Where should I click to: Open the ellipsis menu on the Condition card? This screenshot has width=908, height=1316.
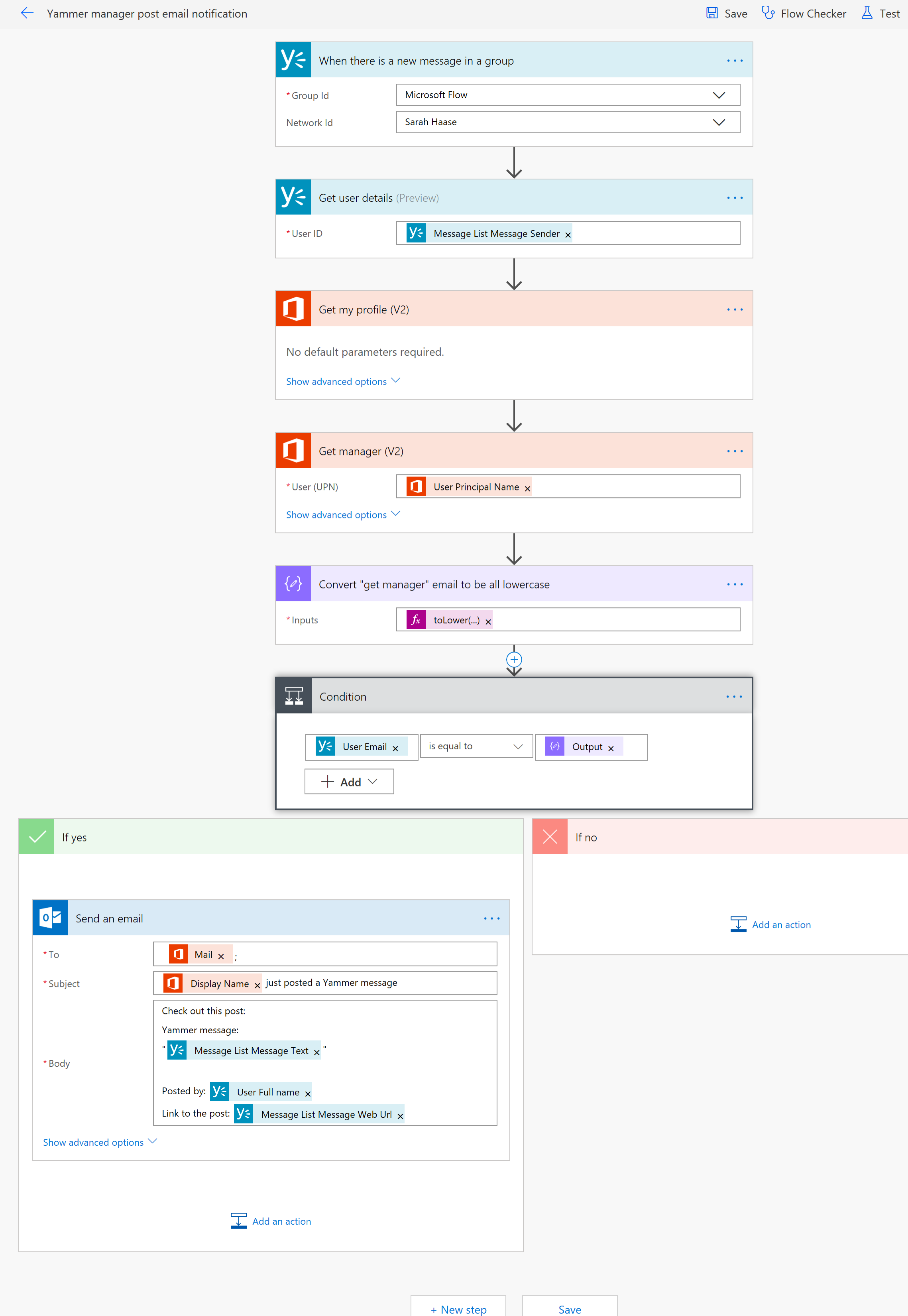pyautogui.click(x=735, y=696)
